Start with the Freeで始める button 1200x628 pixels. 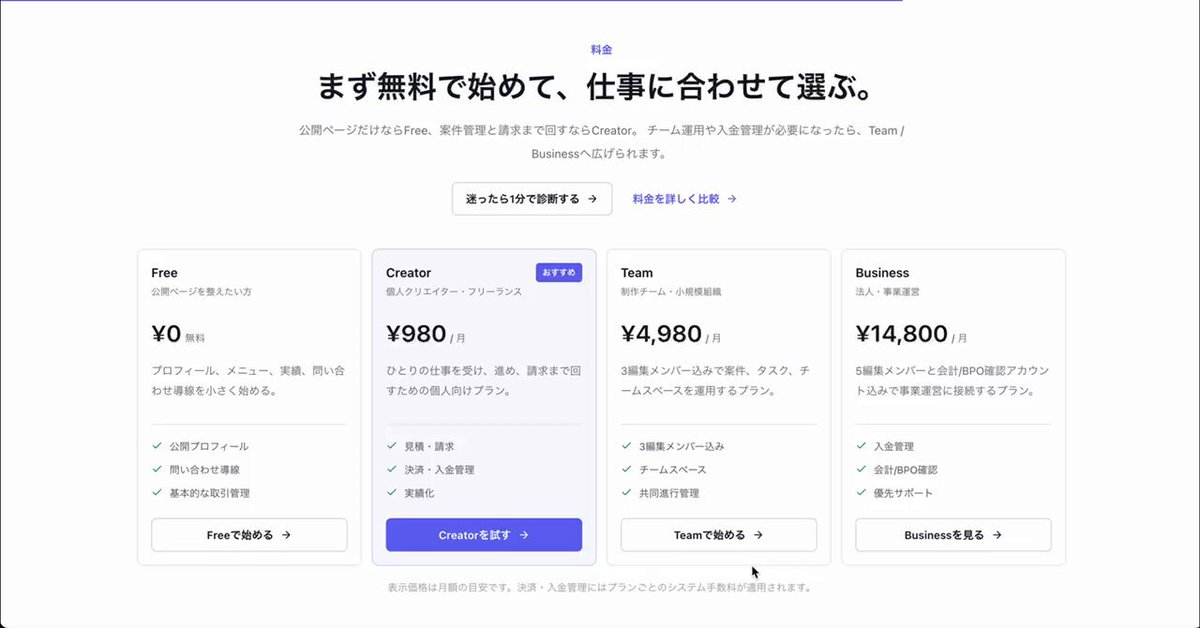pos(249,535)
